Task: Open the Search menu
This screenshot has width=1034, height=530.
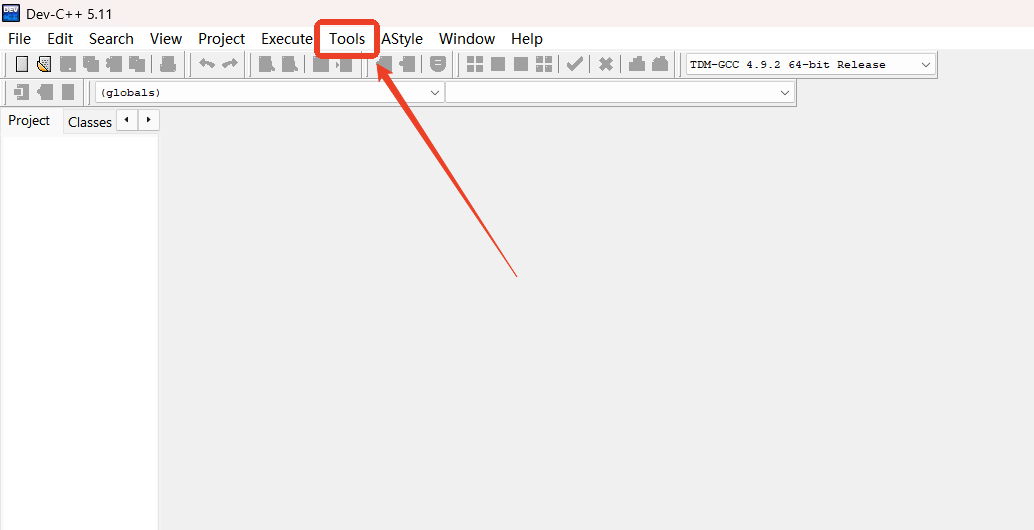Action: 111,39
